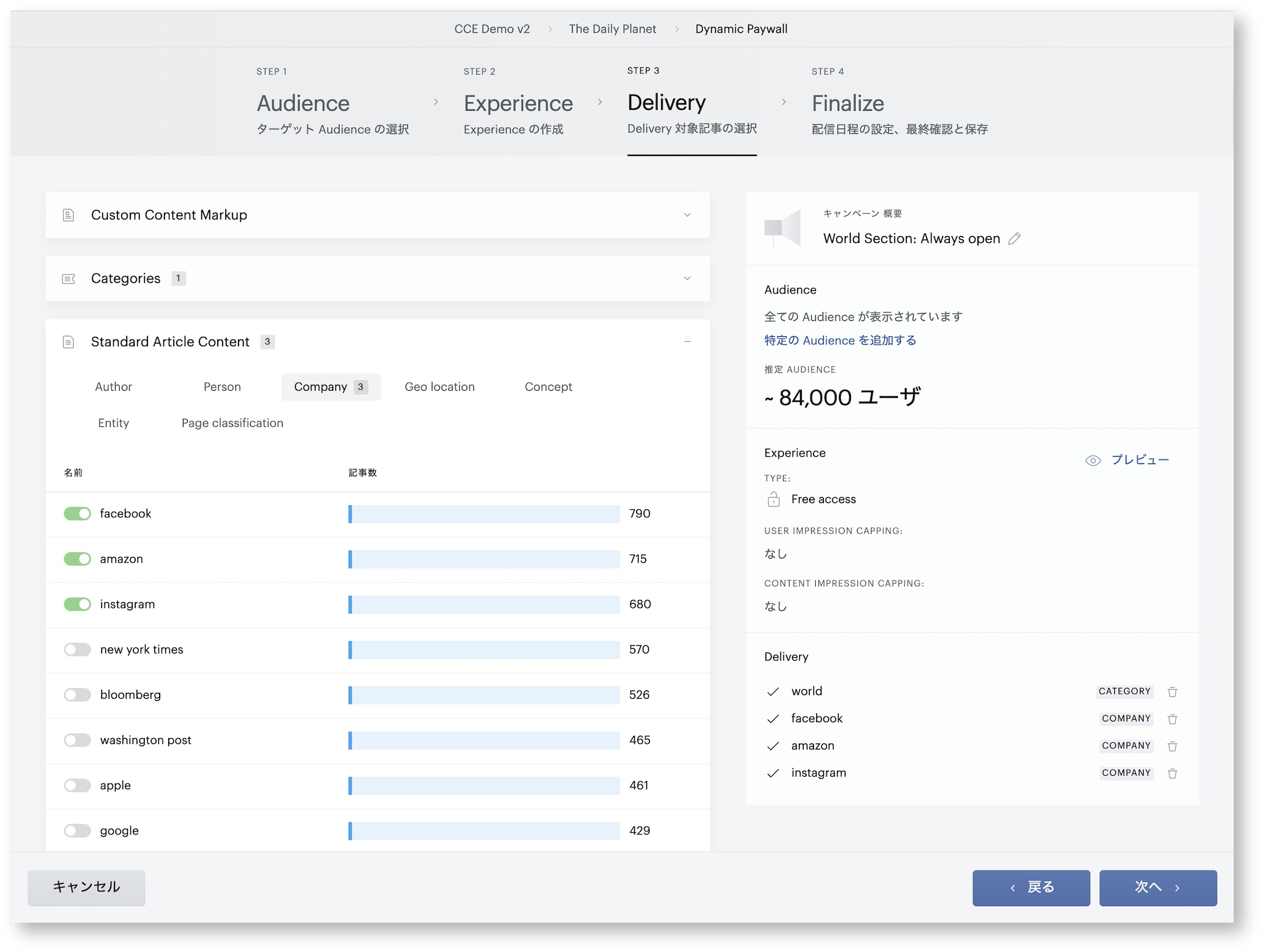This screenshot has width=1263, height=952.
Task: Turn on the bloomberg toggle
Action: tap(77, 695)
